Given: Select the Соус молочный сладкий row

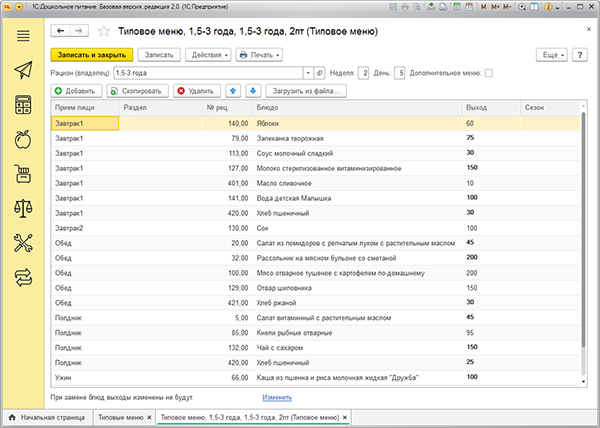Looking at the screenshot, I should pos(316,153).
